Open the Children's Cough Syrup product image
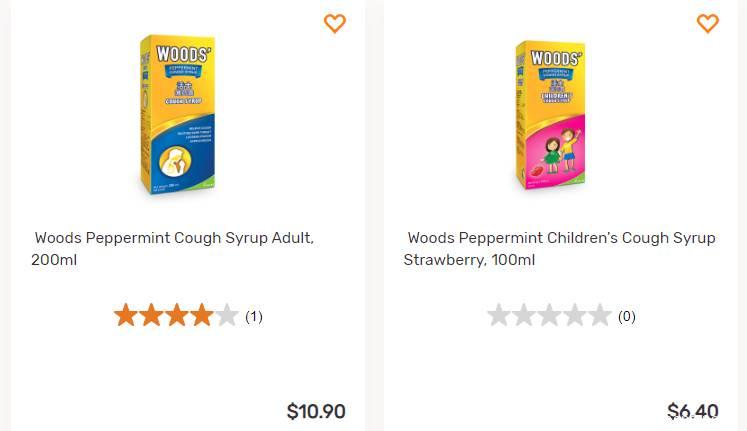This screenshot has width=747, height=431. click(549, 115)
